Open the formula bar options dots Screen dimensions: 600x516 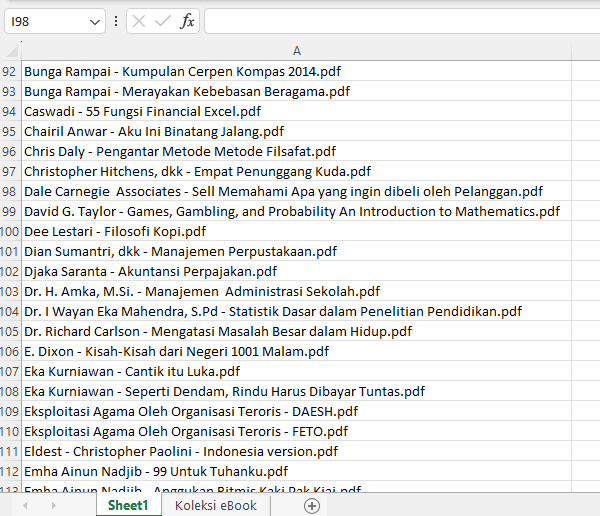pyautogui.click(x=116, y=21)
